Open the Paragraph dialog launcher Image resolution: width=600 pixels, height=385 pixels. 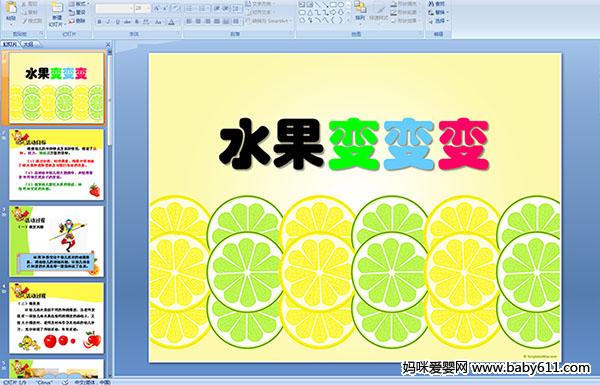(x=291, y=33)
